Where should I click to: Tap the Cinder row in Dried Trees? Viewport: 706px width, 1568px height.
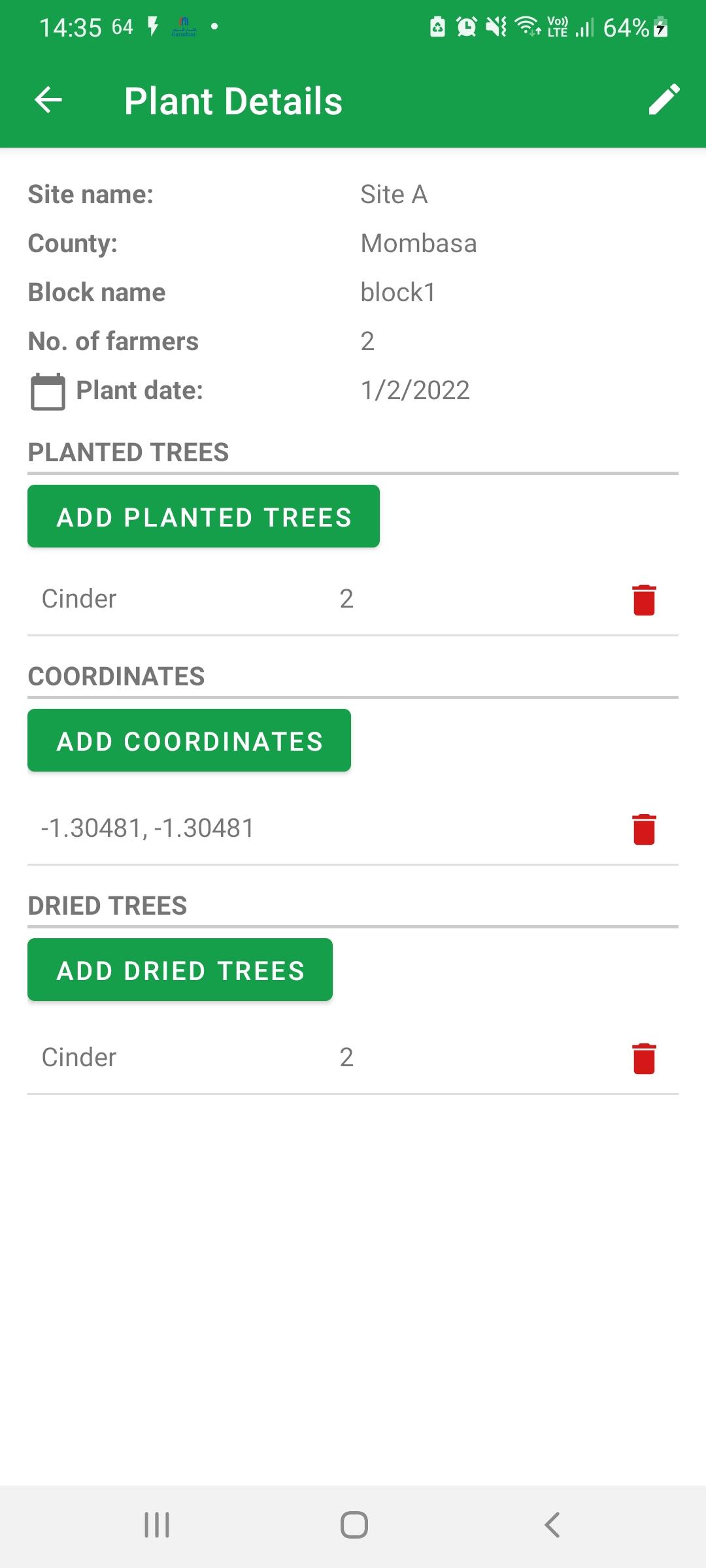point(353,1058)
